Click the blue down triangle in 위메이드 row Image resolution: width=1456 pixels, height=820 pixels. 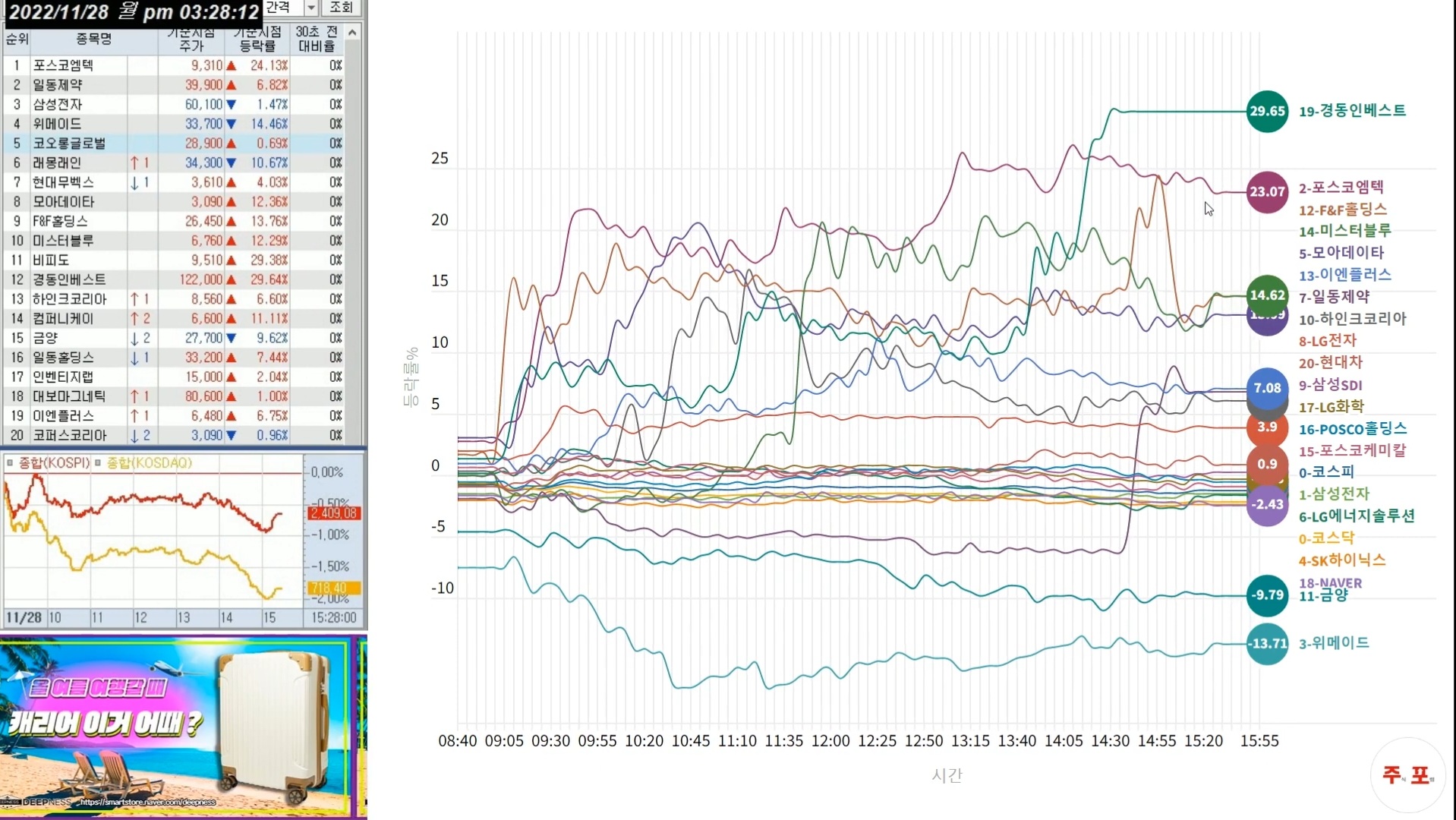[x=231, y=124]
